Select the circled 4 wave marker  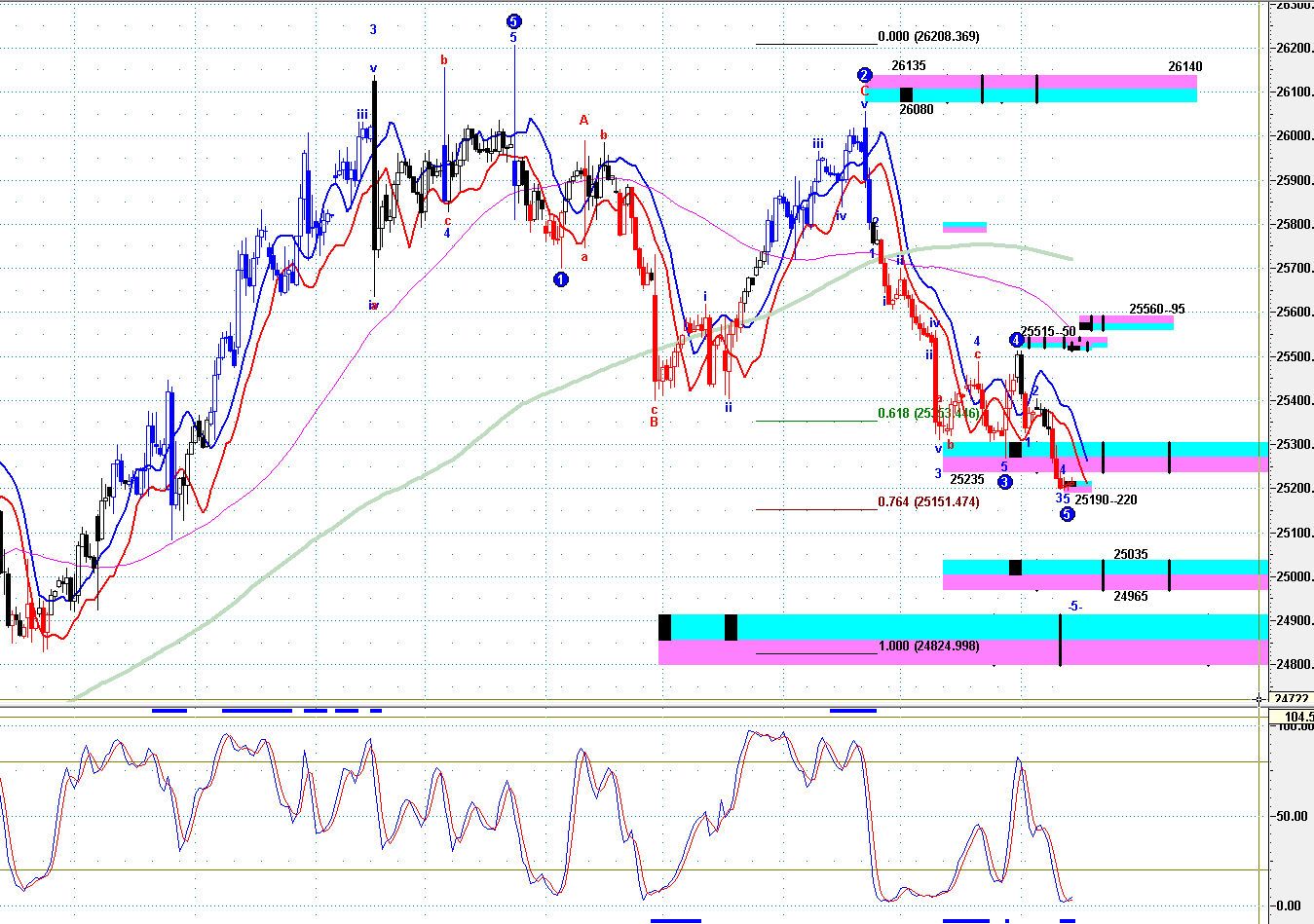tap(1016, 340)
